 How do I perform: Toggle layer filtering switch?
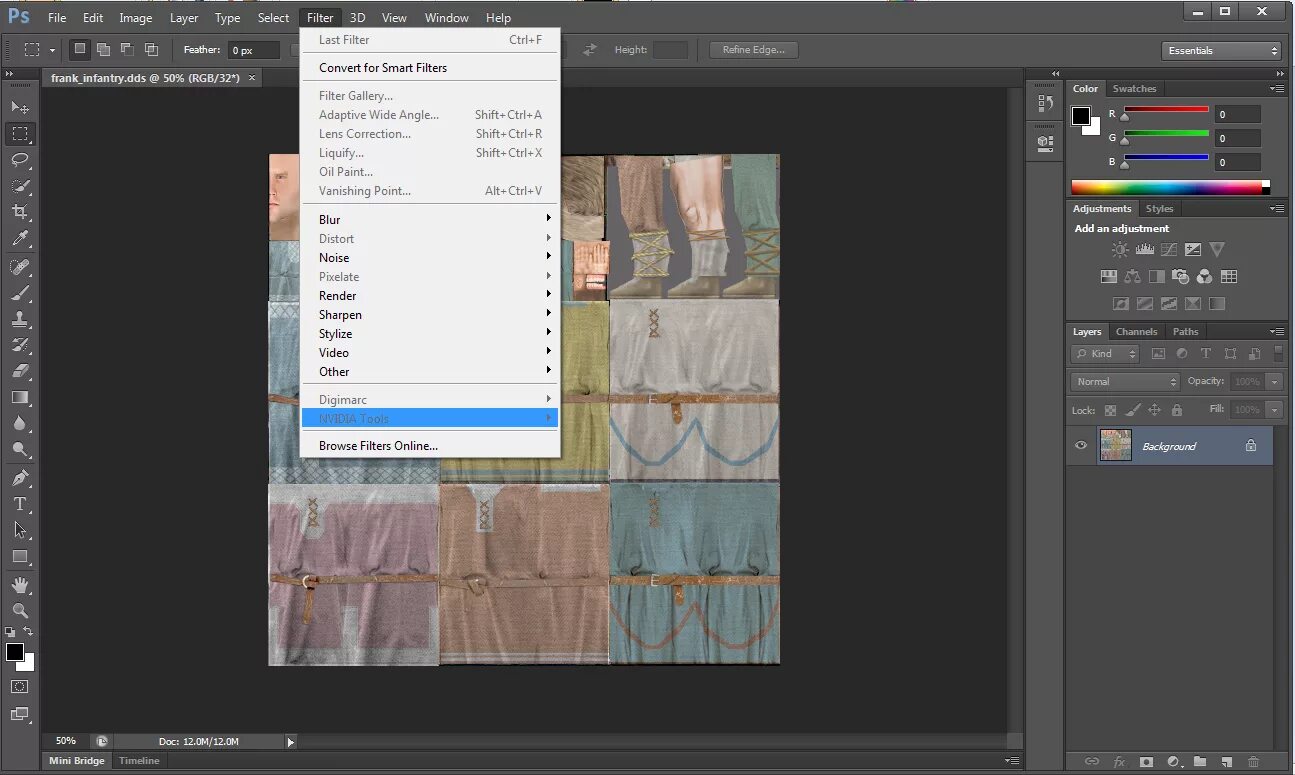[x=1278, y=353]
